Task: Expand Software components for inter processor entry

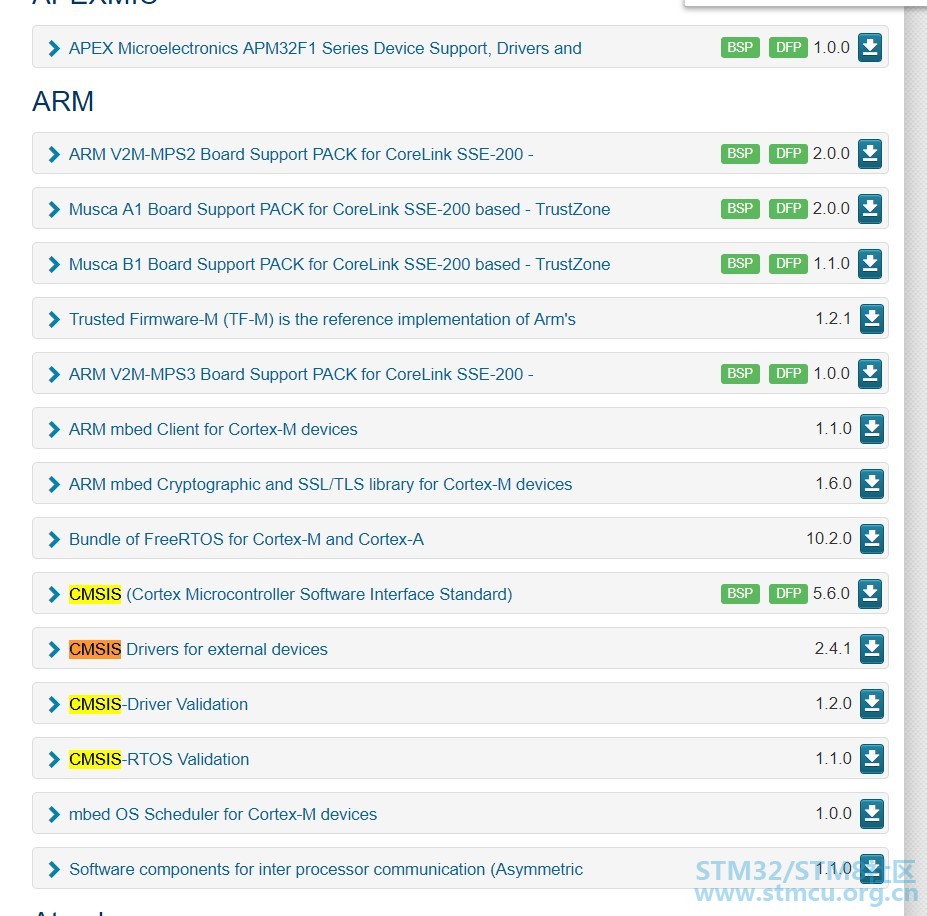Action: coord(54,869)
